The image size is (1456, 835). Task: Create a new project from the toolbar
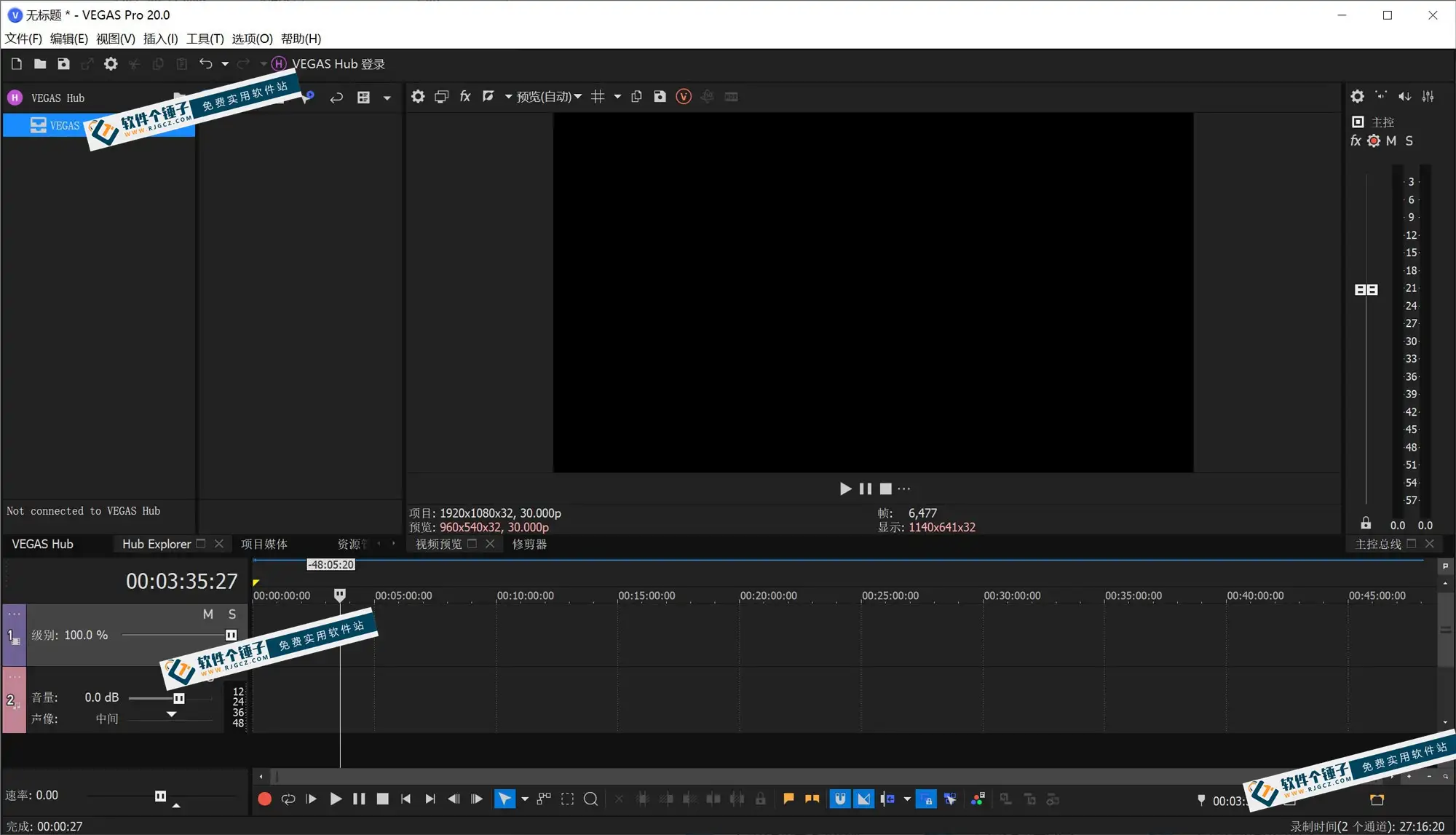[17, 64]
